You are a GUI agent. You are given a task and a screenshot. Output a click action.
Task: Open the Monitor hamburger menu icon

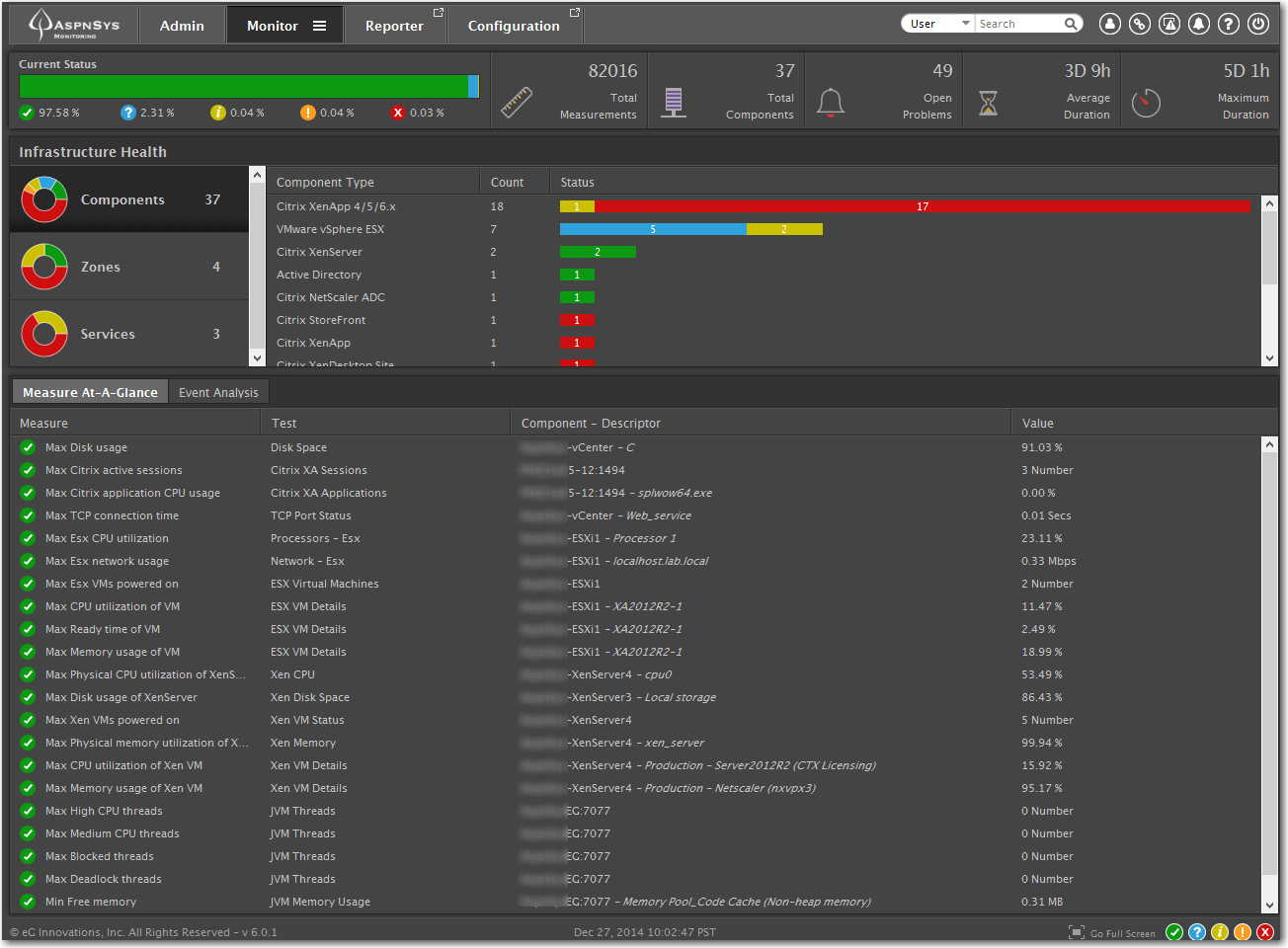click(320, 26)
